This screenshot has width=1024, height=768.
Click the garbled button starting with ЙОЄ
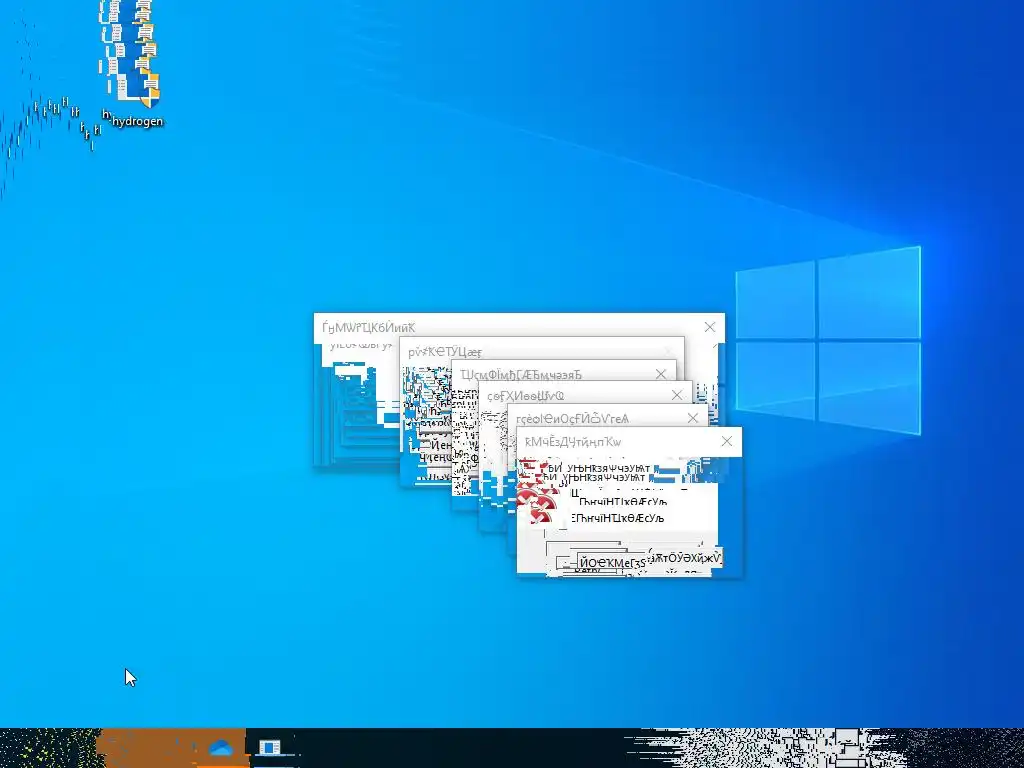tap(613, 562)
